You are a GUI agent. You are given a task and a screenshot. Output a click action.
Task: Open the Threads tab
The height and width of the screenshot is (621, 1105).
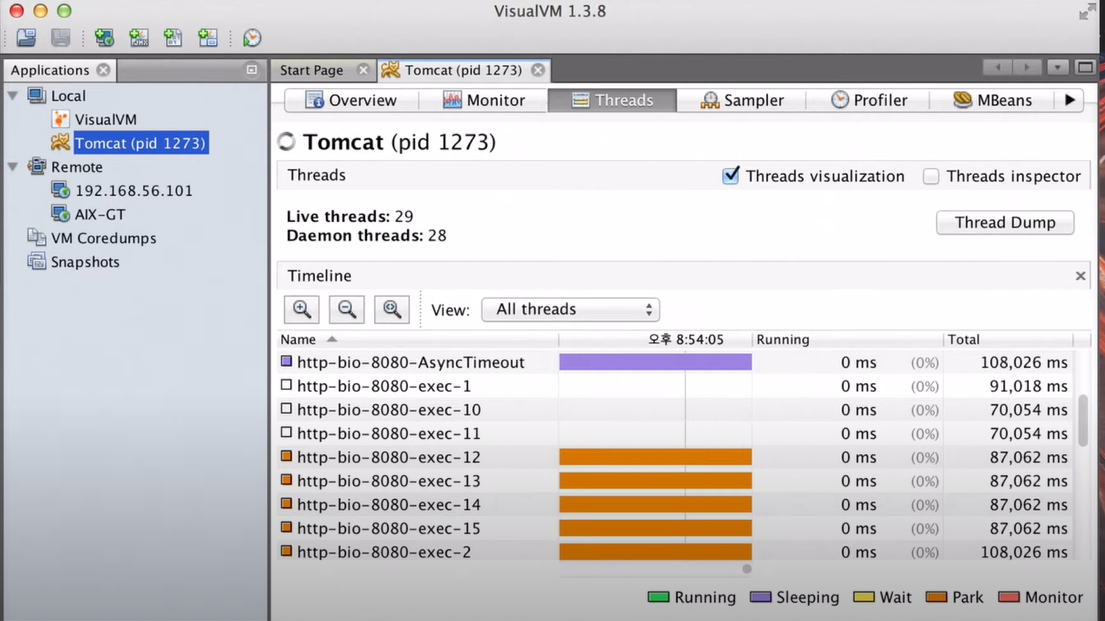pos(612,100)
